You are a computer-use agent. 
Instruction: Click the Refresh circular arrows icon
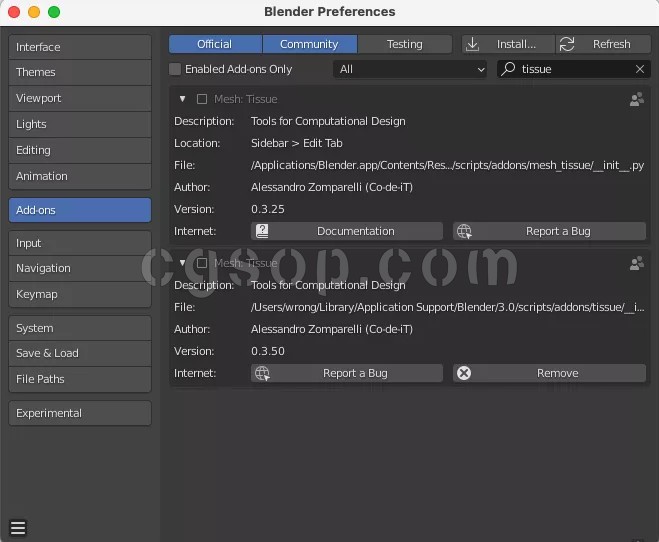(x=567, y=44)
